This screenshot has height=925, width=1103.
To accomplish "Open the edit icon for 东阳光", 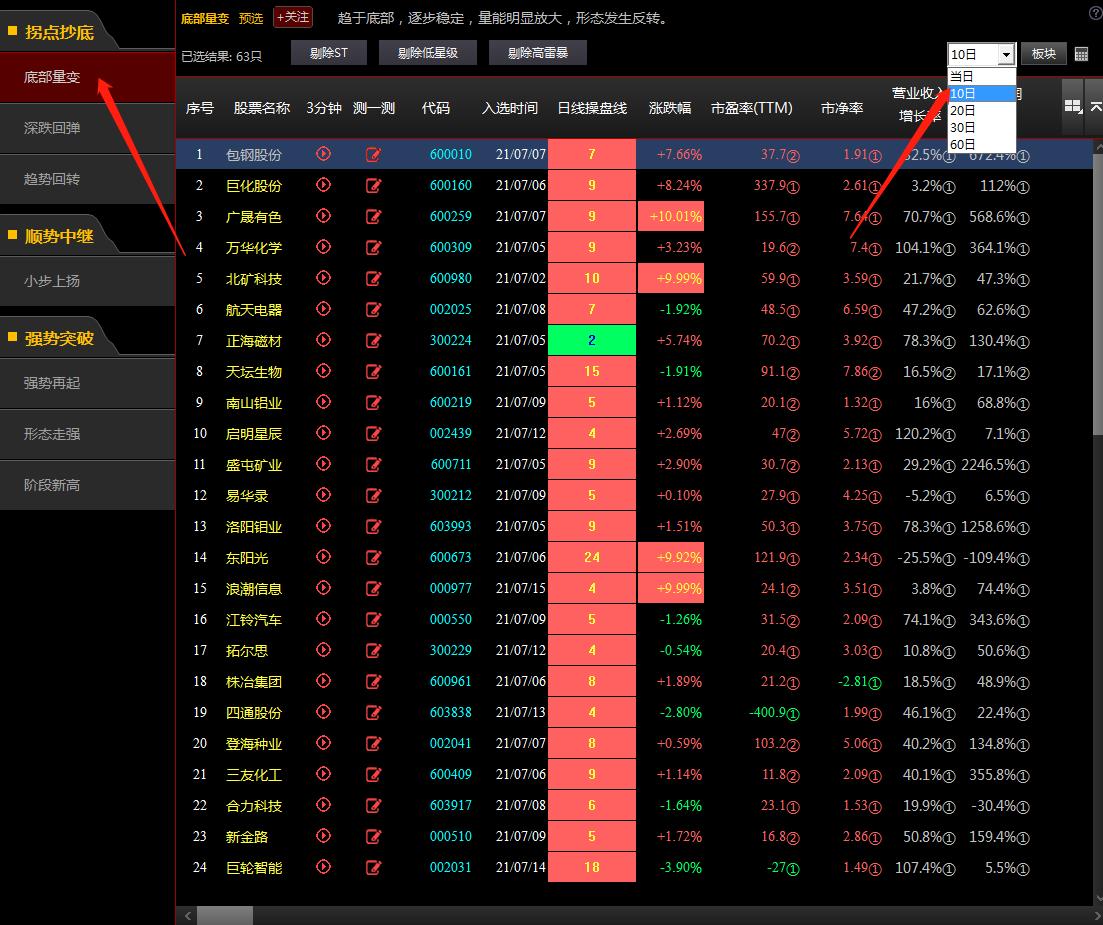I will tap(373, 557).
